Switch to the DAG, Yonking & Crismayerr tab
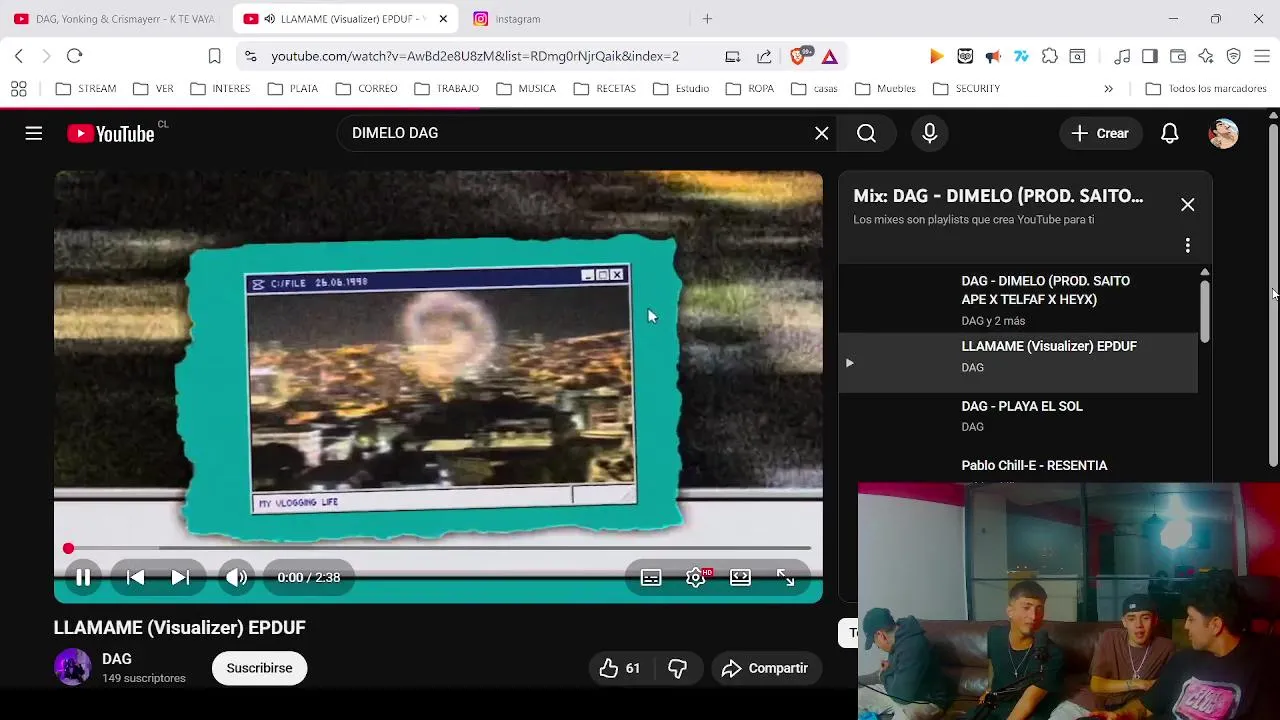The image size is (1280, 720). tap(114, 19)
